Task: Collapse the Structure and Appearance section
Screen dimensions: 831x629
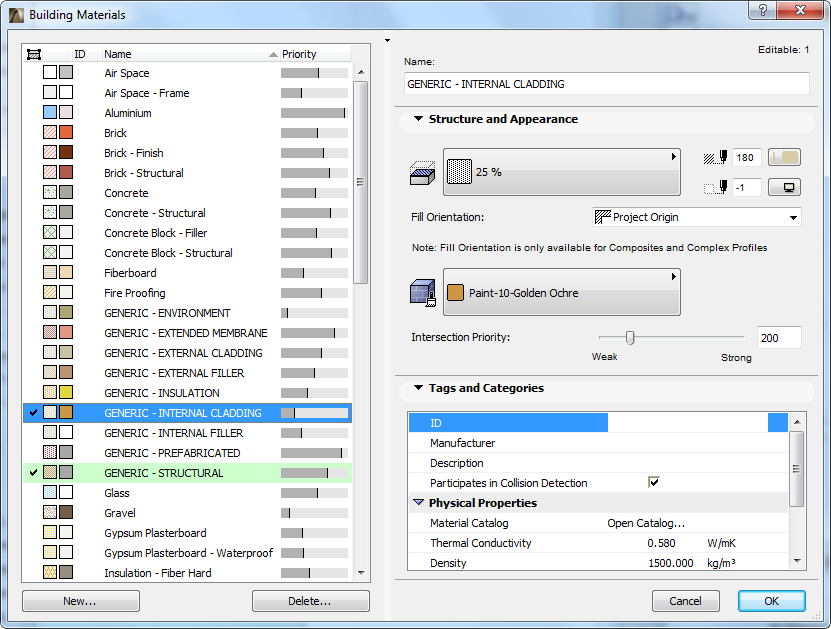Action: [x=418, y=119]
